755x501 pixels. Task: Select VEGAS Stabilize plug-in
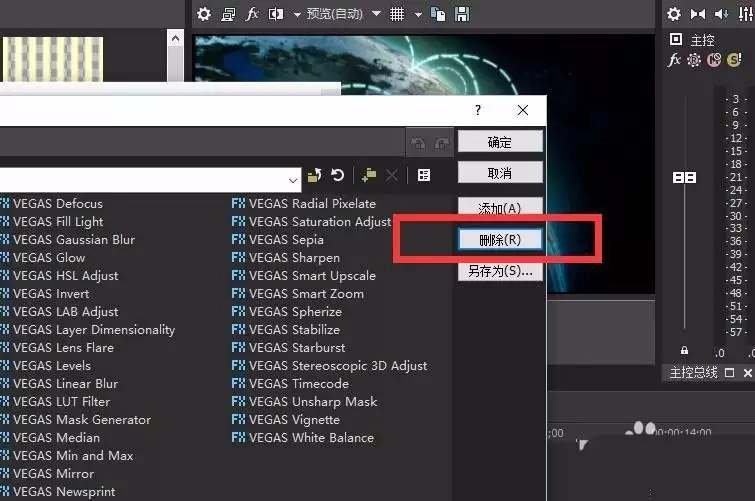286,330
